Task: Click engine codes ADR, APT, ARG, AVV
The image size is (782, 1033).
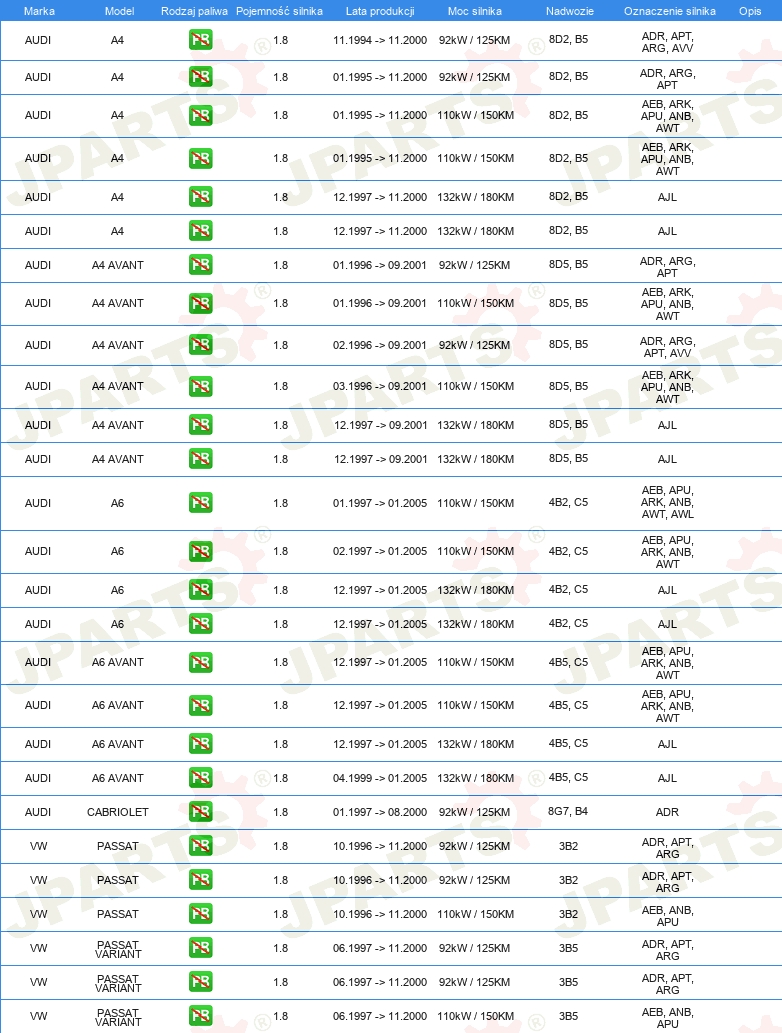Action: [x=667, y=42]
